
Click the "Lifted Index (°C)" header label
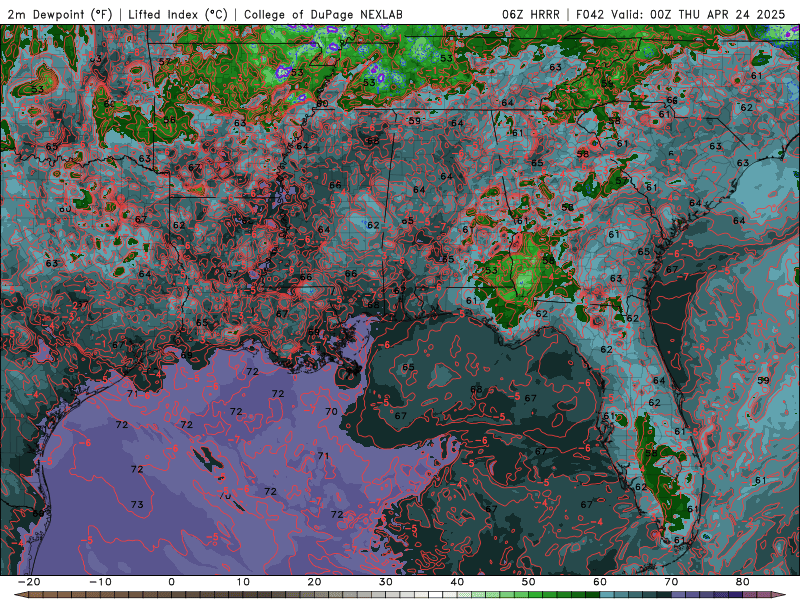click(x=178, y=14)
